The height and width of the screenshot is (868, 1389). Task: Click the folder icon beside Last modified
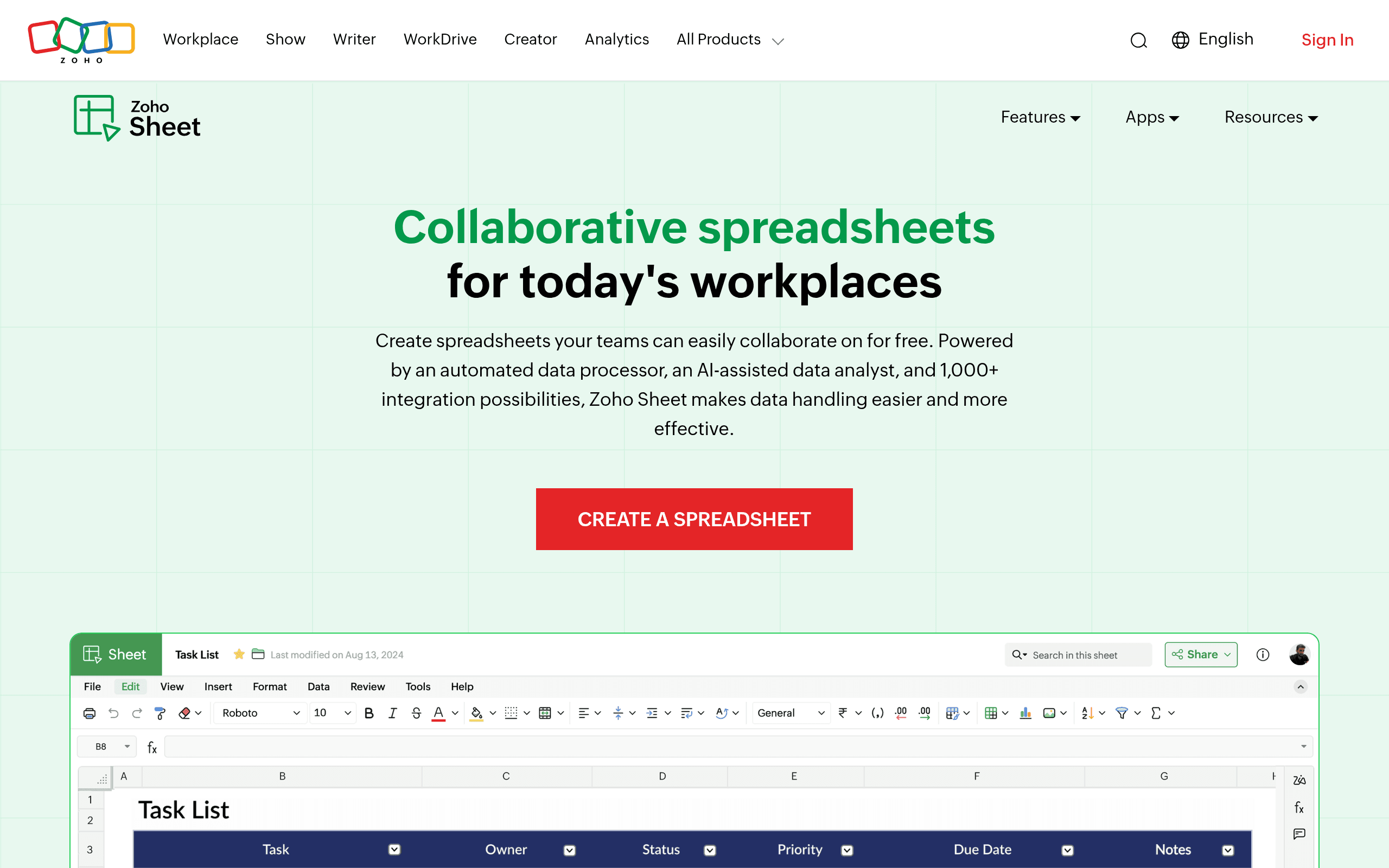(258, 654)
